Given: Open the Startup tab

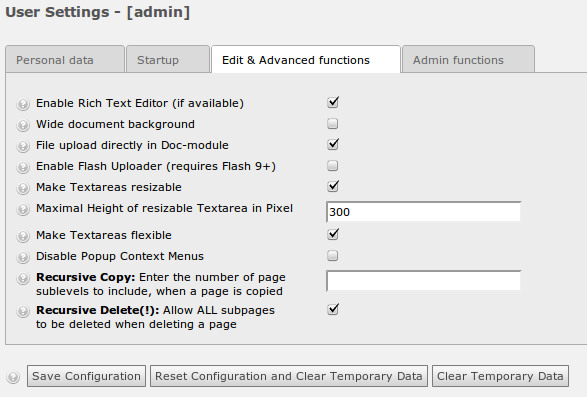Looking at the screenshot, I should tap(168, 59).
